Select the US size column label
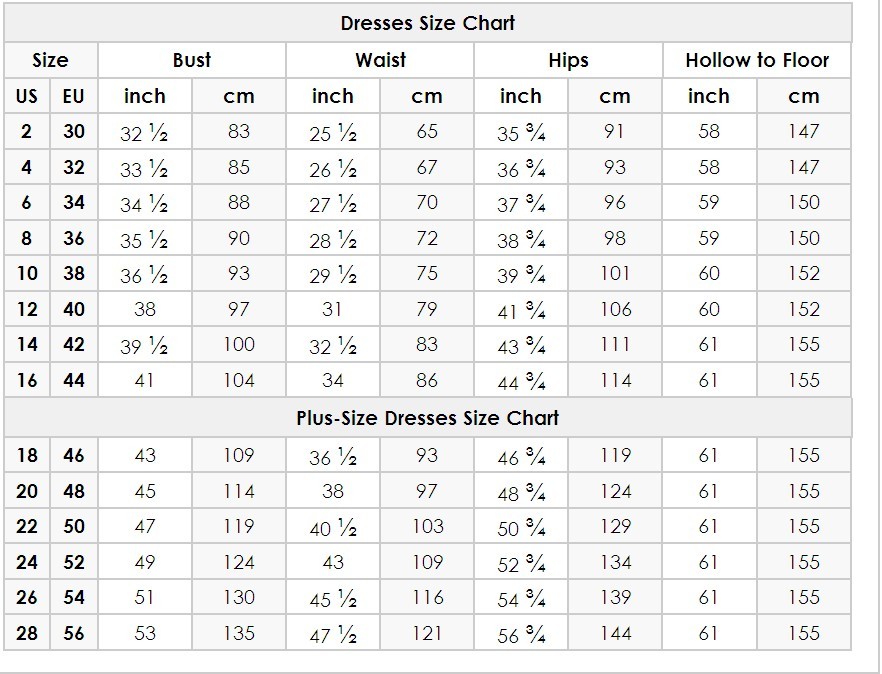This screenshot has width=882, height=674. pos(27,96)
